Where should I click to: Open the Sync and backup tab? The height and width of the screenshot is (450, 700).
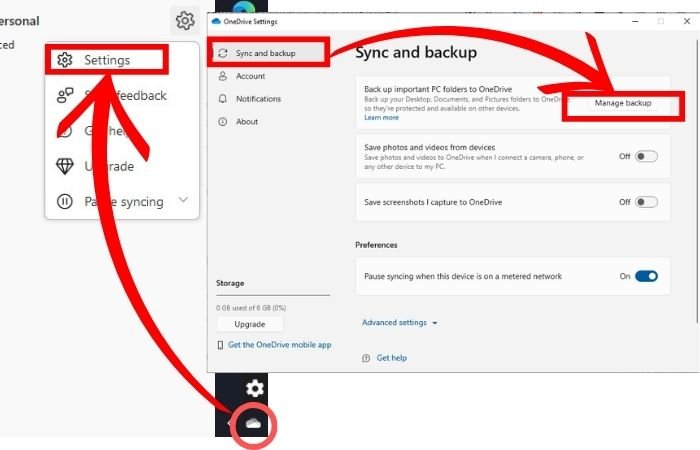click(269, 53)
